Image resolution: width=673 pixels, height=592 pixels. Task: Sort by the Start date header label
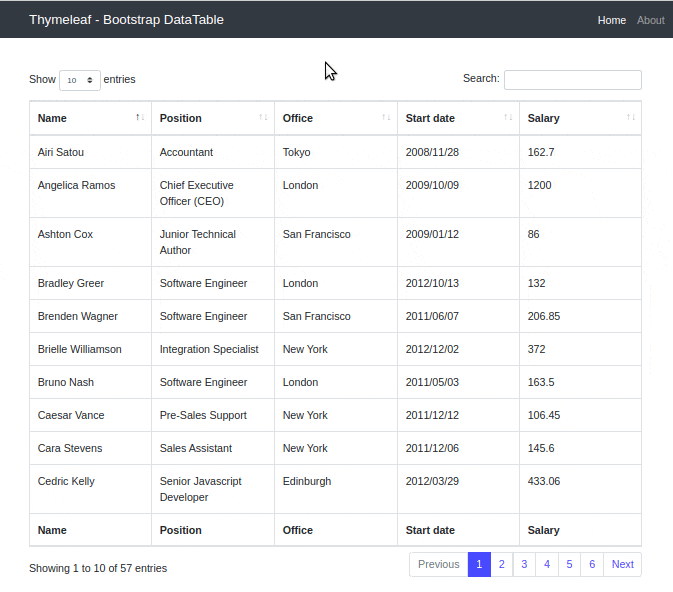pos(430,118)
